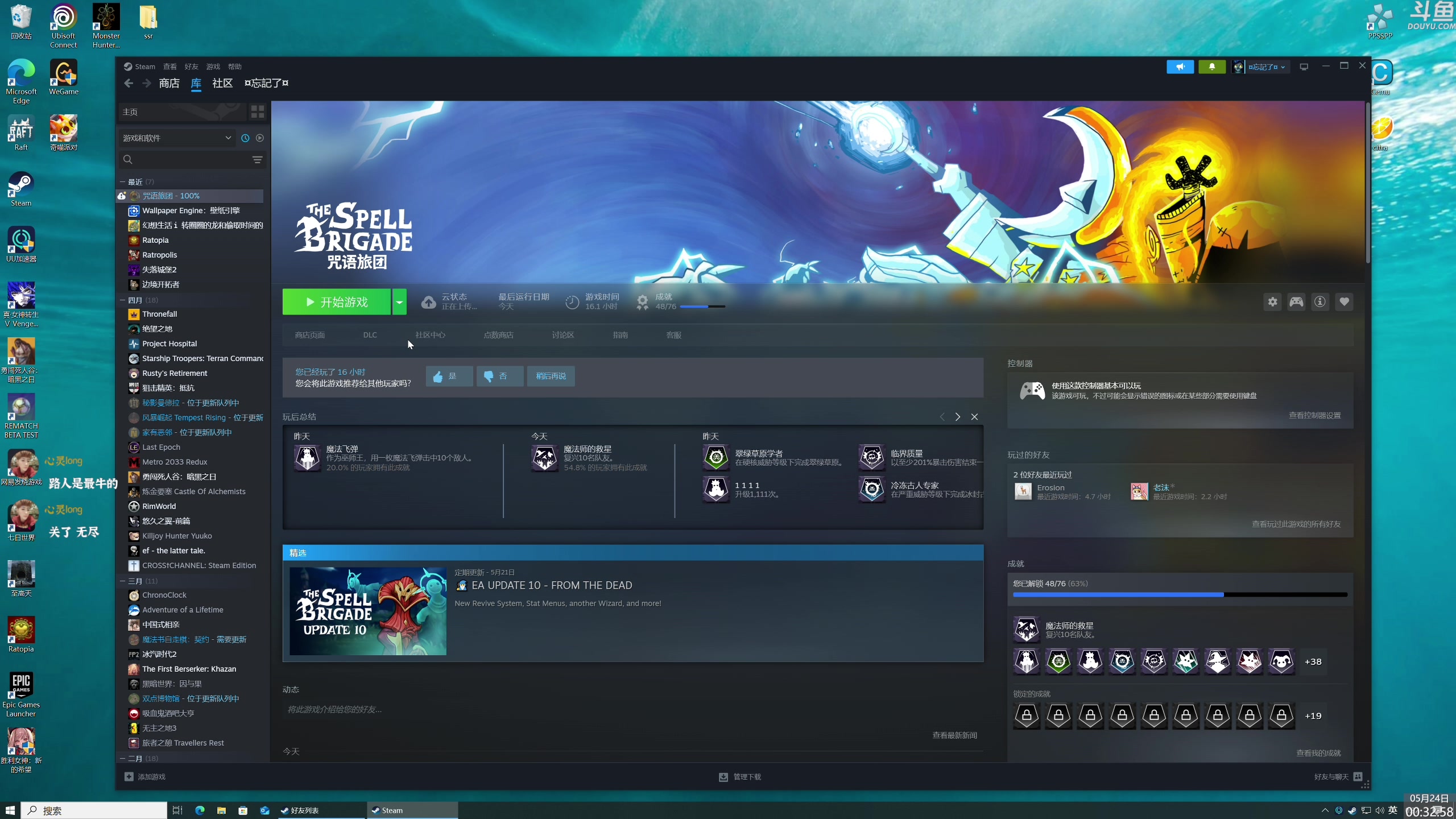Open advanced library filter options icon
The width and height of the screenshot is (1456, 819).
[258, 160]
